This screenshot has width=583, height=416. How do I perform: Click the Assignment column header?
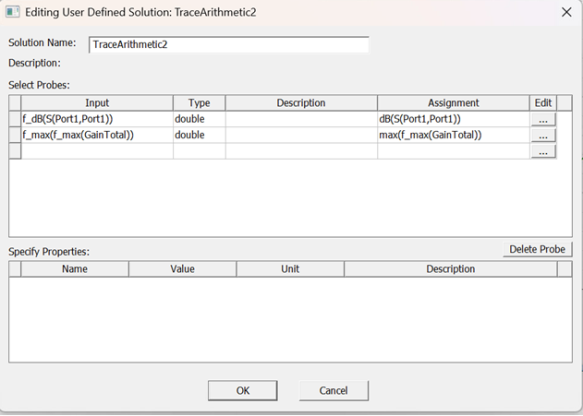point(453,103)
